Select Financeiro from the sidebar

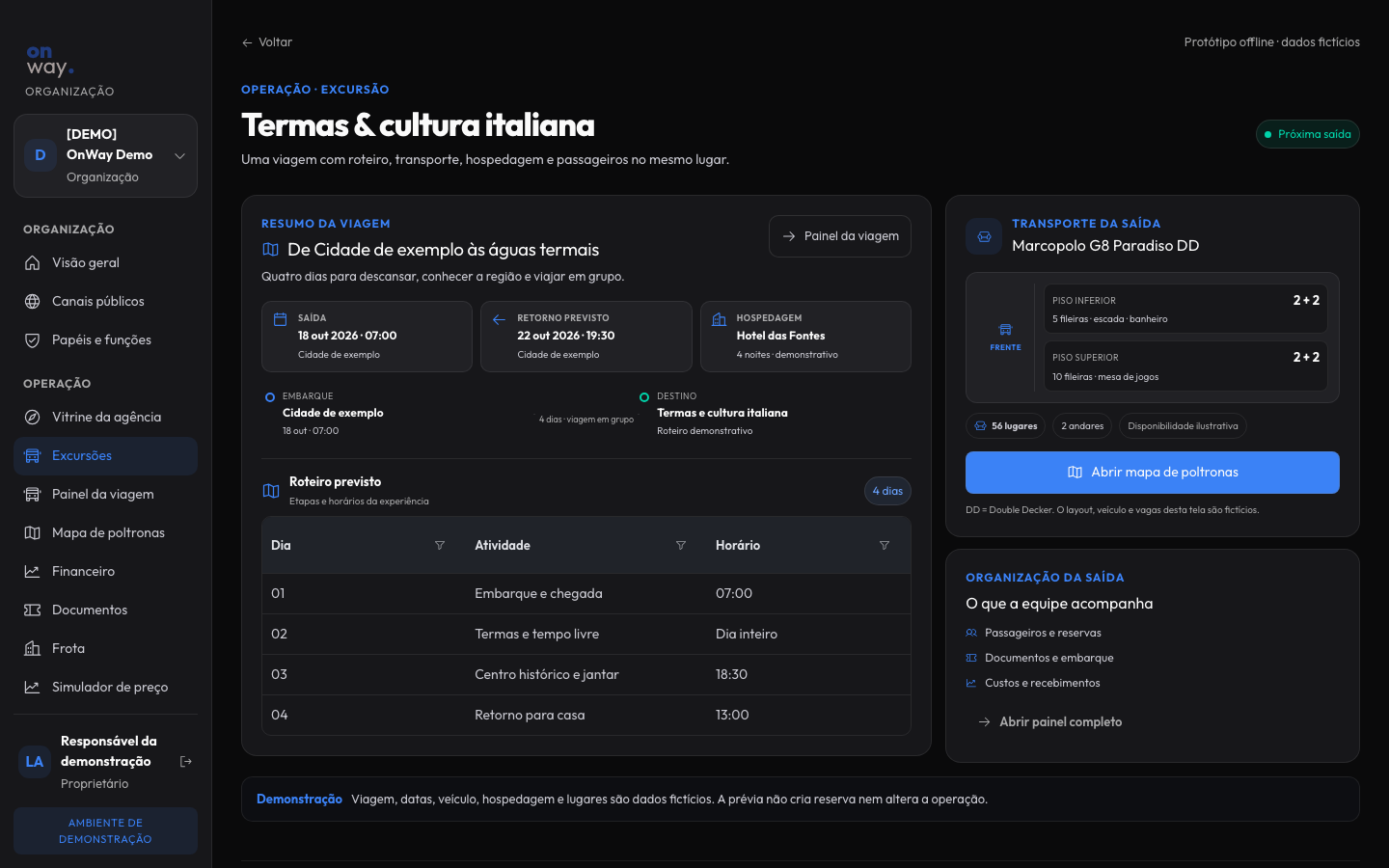point(105,571)
